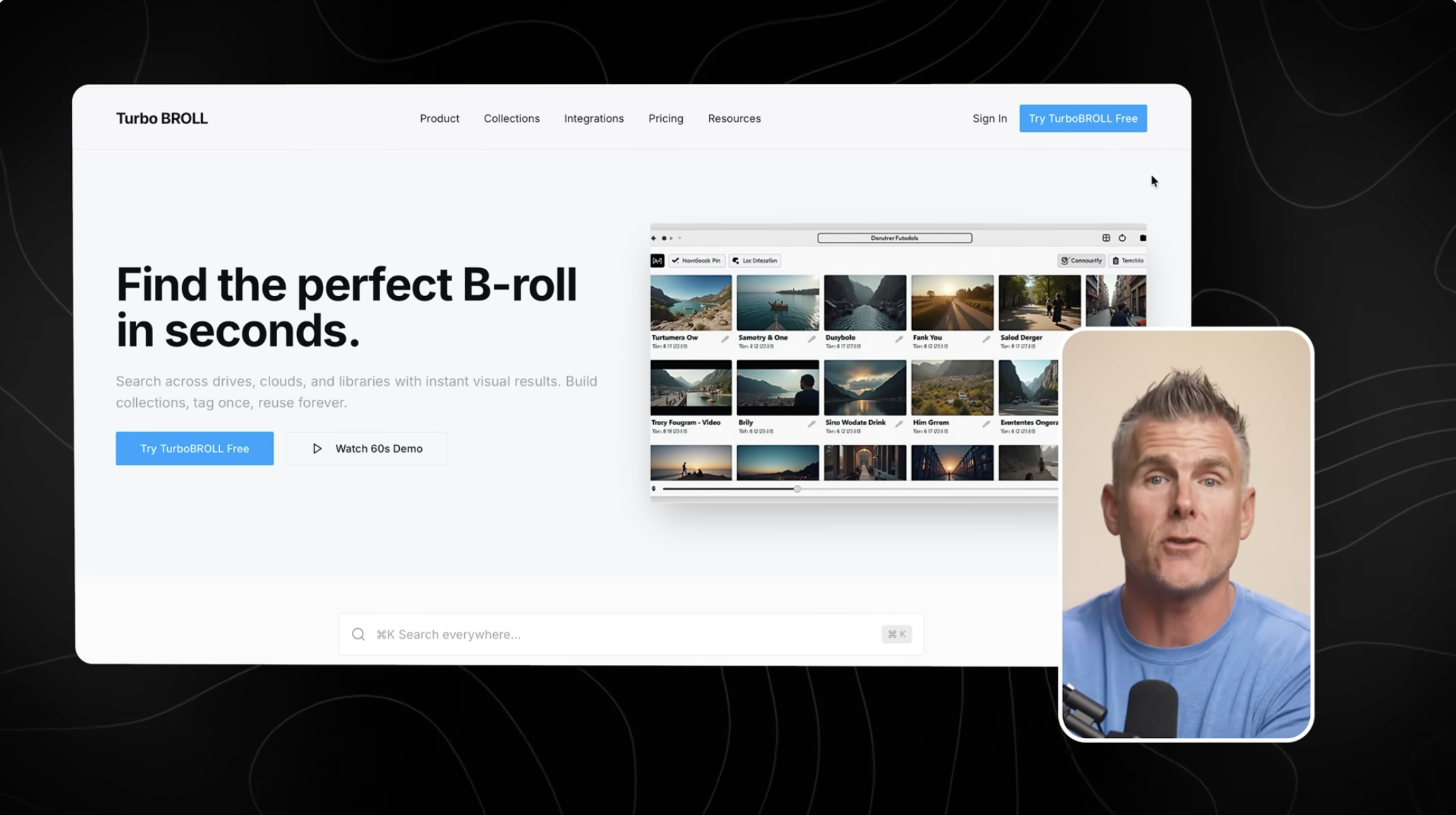Click the play icon in Watch 60s Demo
Screen dimensions: 1456x815
click(317, 448)
